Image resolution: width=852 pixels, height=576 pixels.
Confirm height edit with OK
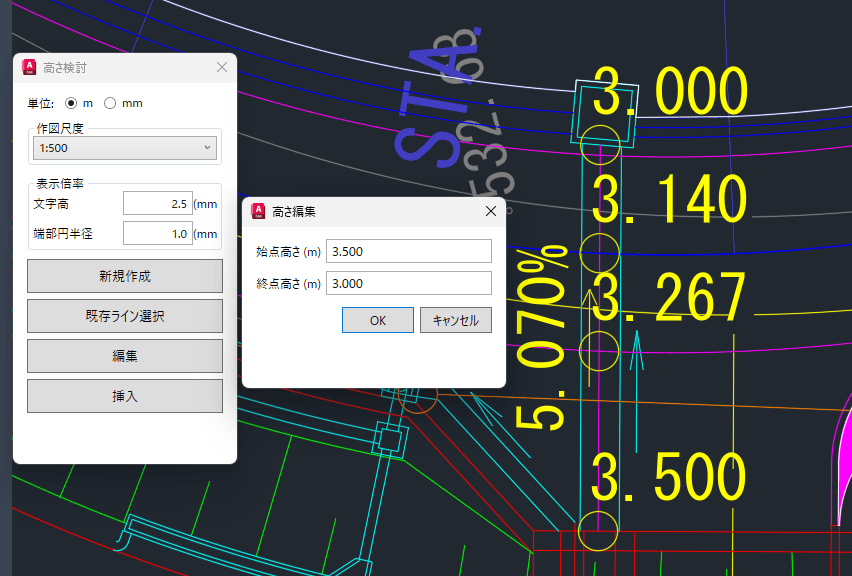pos(377,320)
